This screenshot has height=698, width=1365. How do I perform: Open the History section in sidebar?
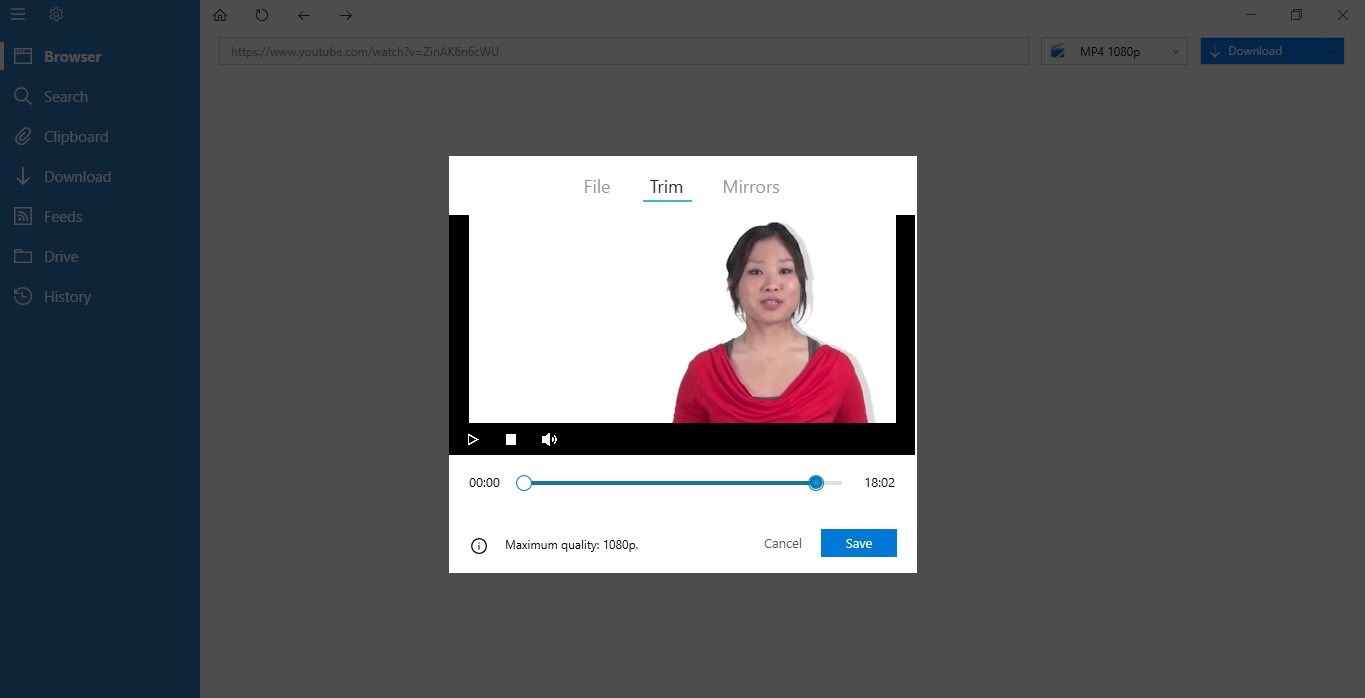[66, 297]
